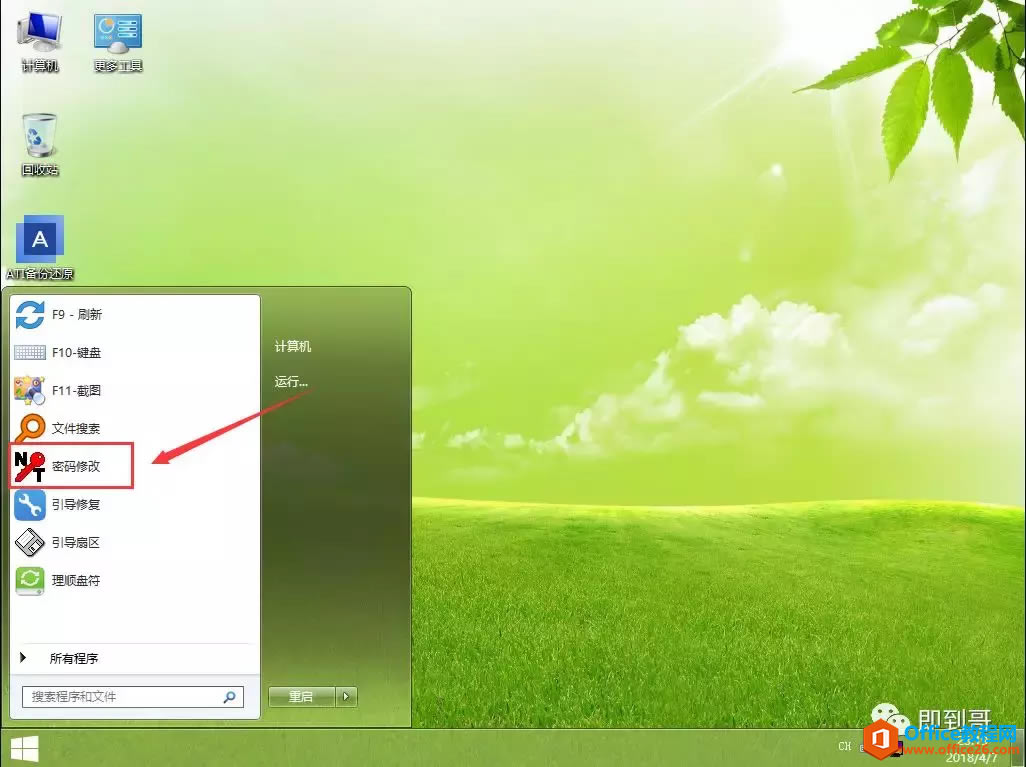This screenshot has width=1026, height=767.
Task: Choose 引导扇区 in the start menu
Action: (76, 543)
